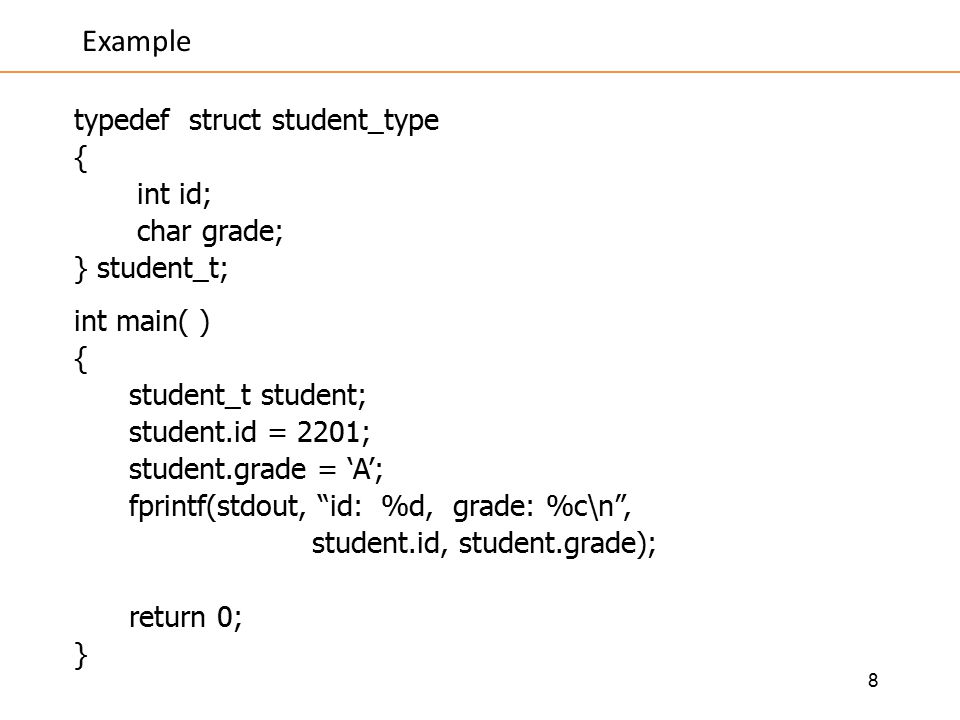Click the final closing brace

(80, 655)
